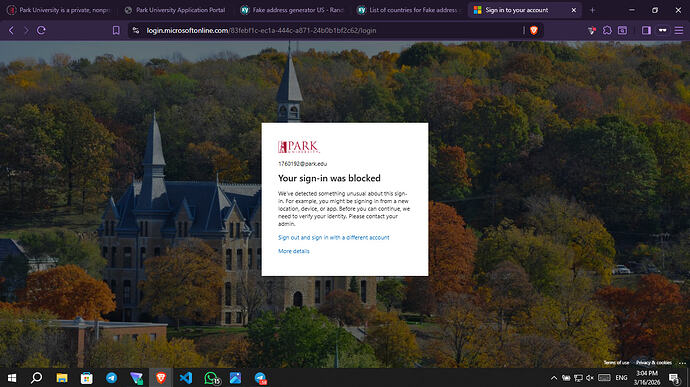Open network status tray icon
This screenshot has height=387, width=690.
click(578, 378)
